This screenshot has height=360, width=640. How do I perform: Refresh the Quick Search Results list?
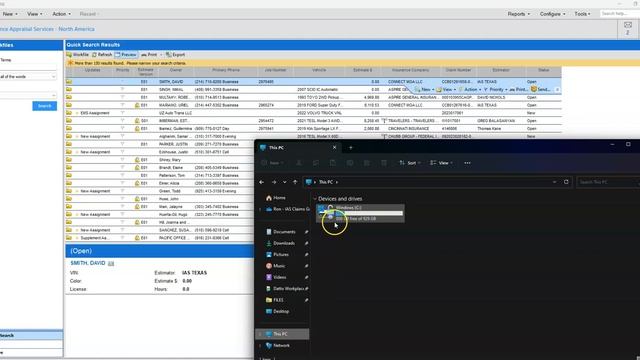(x=102, y=54)
